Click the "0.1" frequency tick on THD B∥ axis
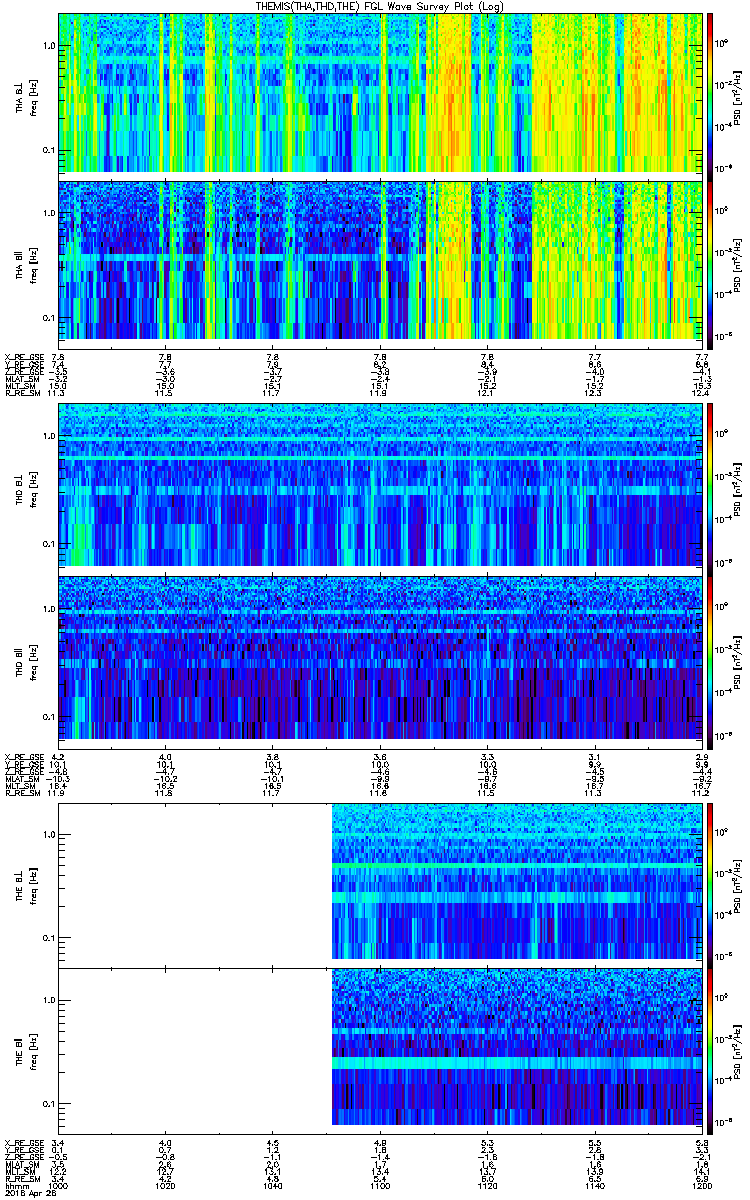The width and height of the screenshot is (750, 1200). (48, 718)
